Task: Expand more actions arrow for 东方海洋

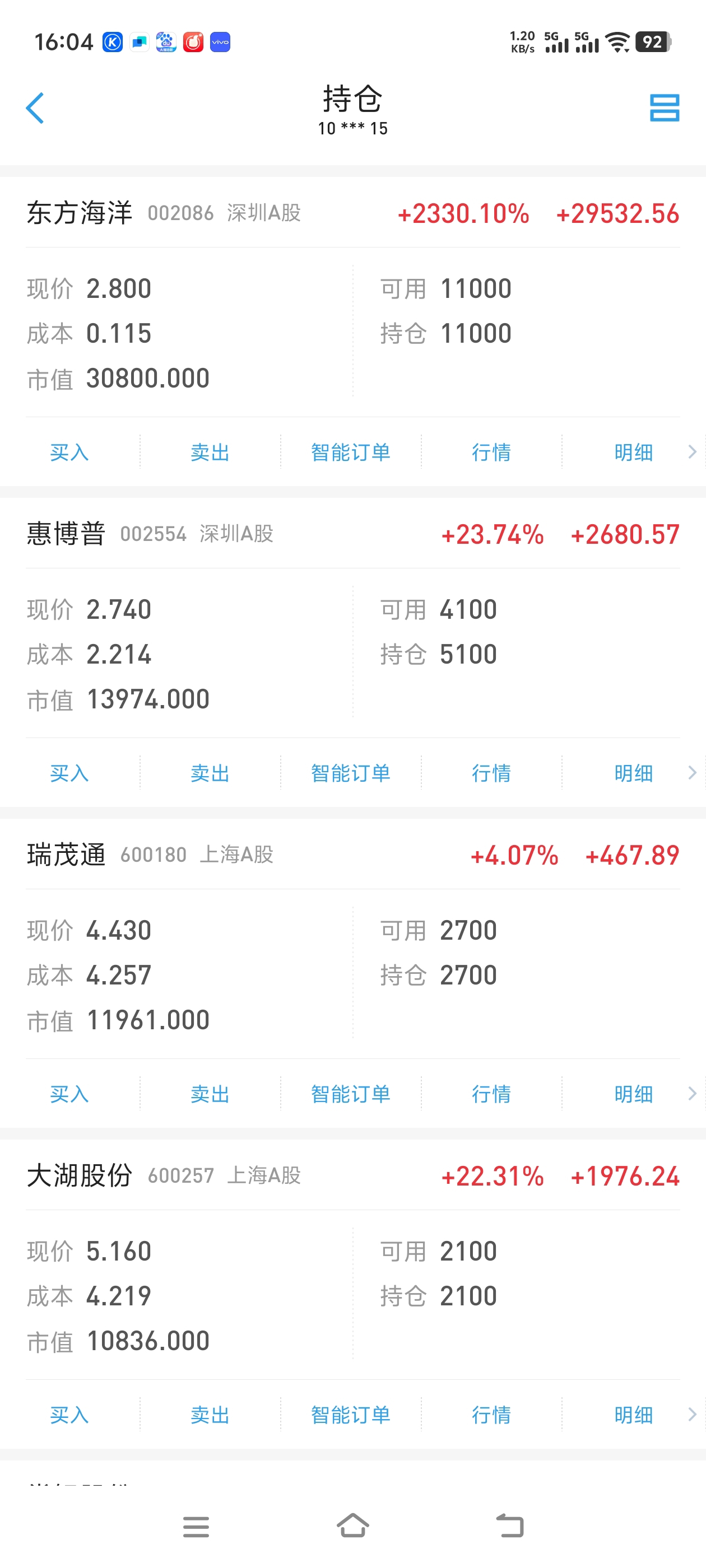Action: 692,452
